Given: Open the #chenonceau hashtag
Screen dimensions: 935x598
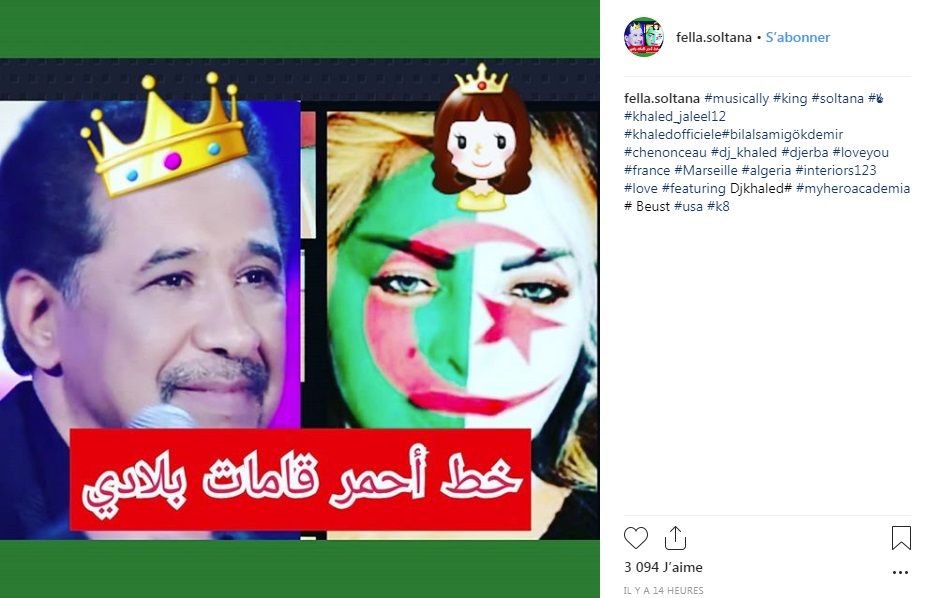Looking at the screenshot, I should 665,152.
